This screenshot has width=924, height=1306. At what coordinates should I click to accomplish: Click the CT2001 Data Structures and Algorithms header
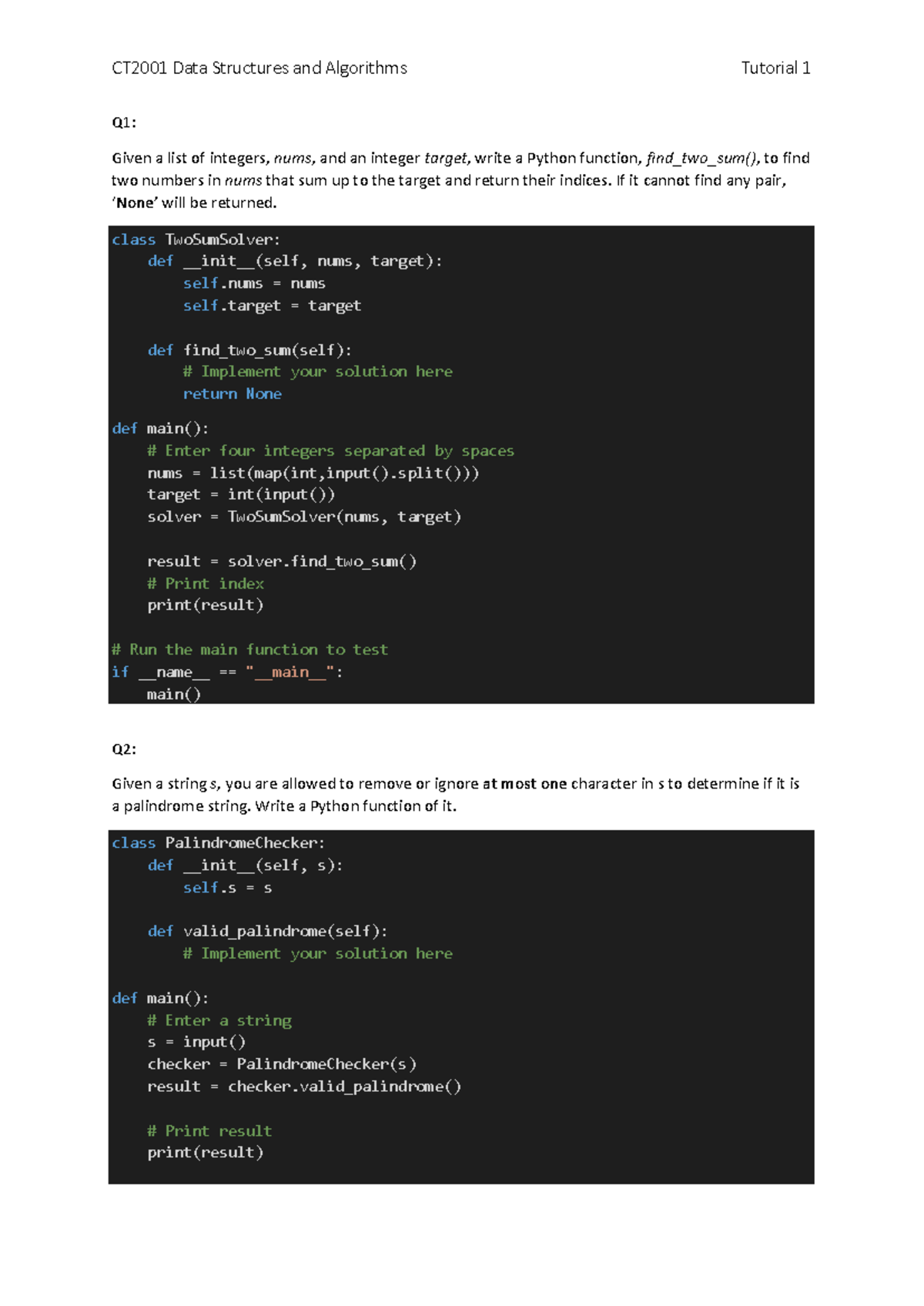pyautogui.click(x=259, y=68)
